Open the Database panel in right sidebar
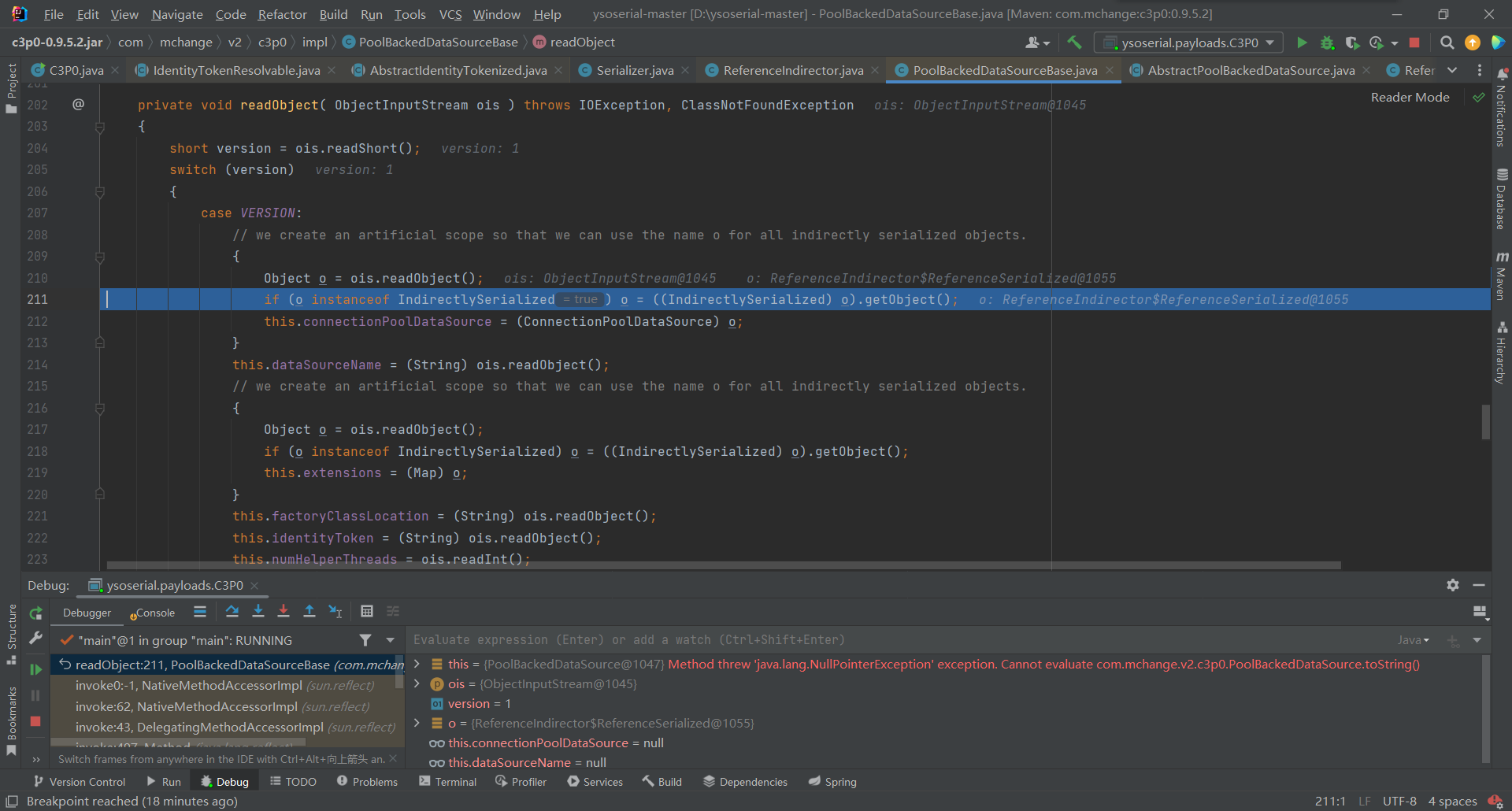Screen dimensions: 1512x811 [1502, 198]
